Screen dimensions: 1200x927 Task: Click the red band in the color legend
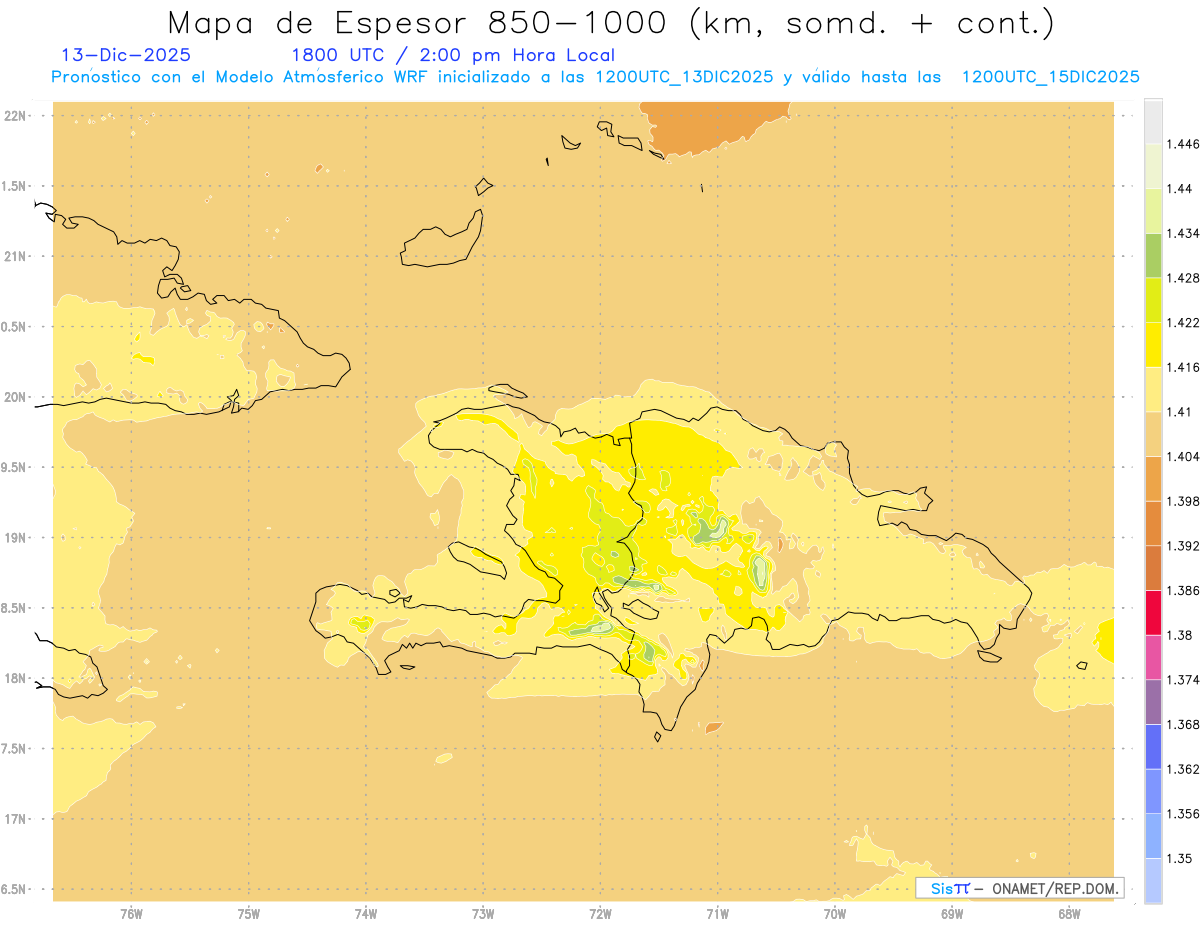click(x=1154, y=613)
